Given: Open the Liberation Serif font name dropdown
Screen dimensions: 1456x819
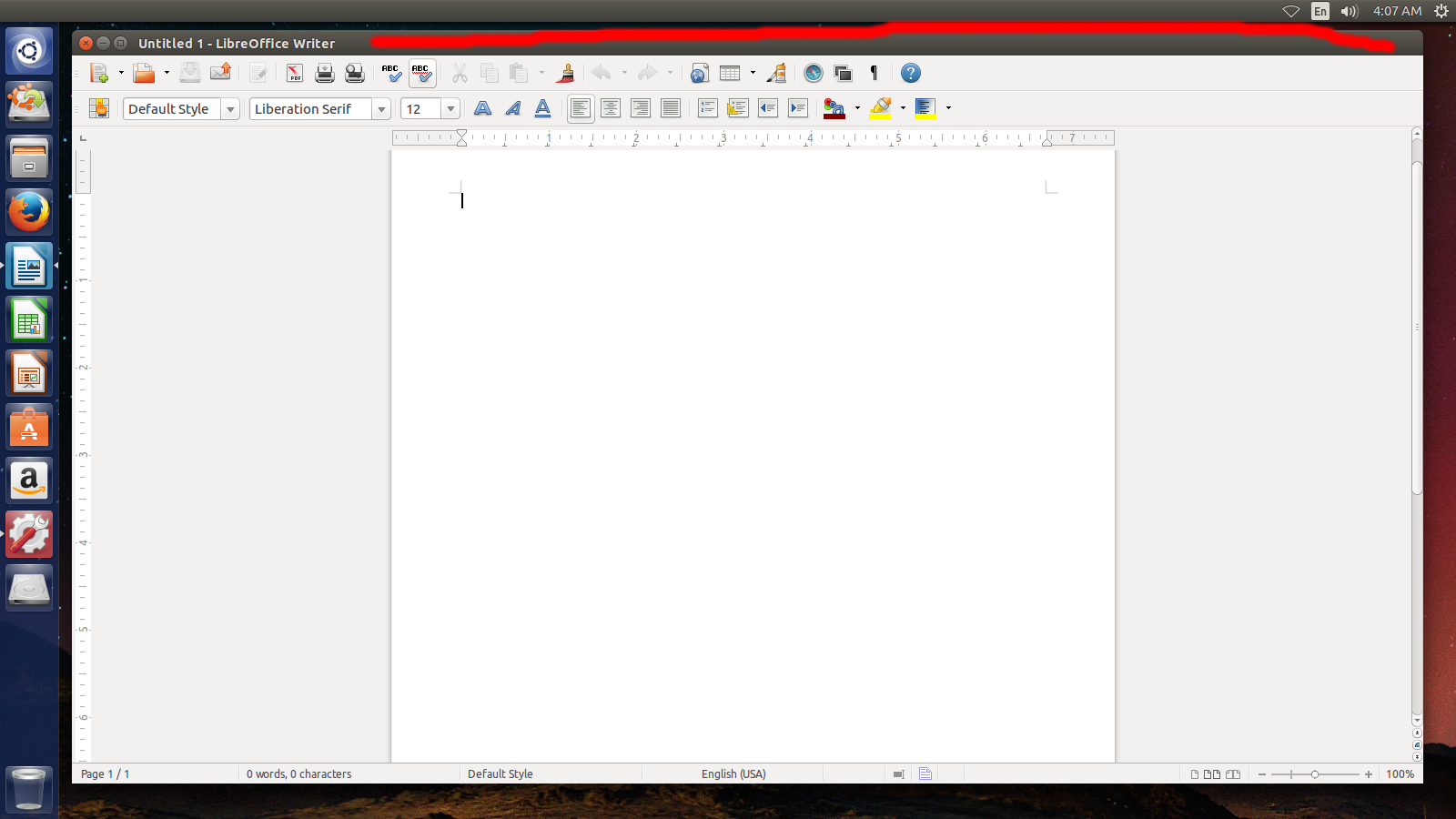Looking at the screenshot, I should click(381, 109).
